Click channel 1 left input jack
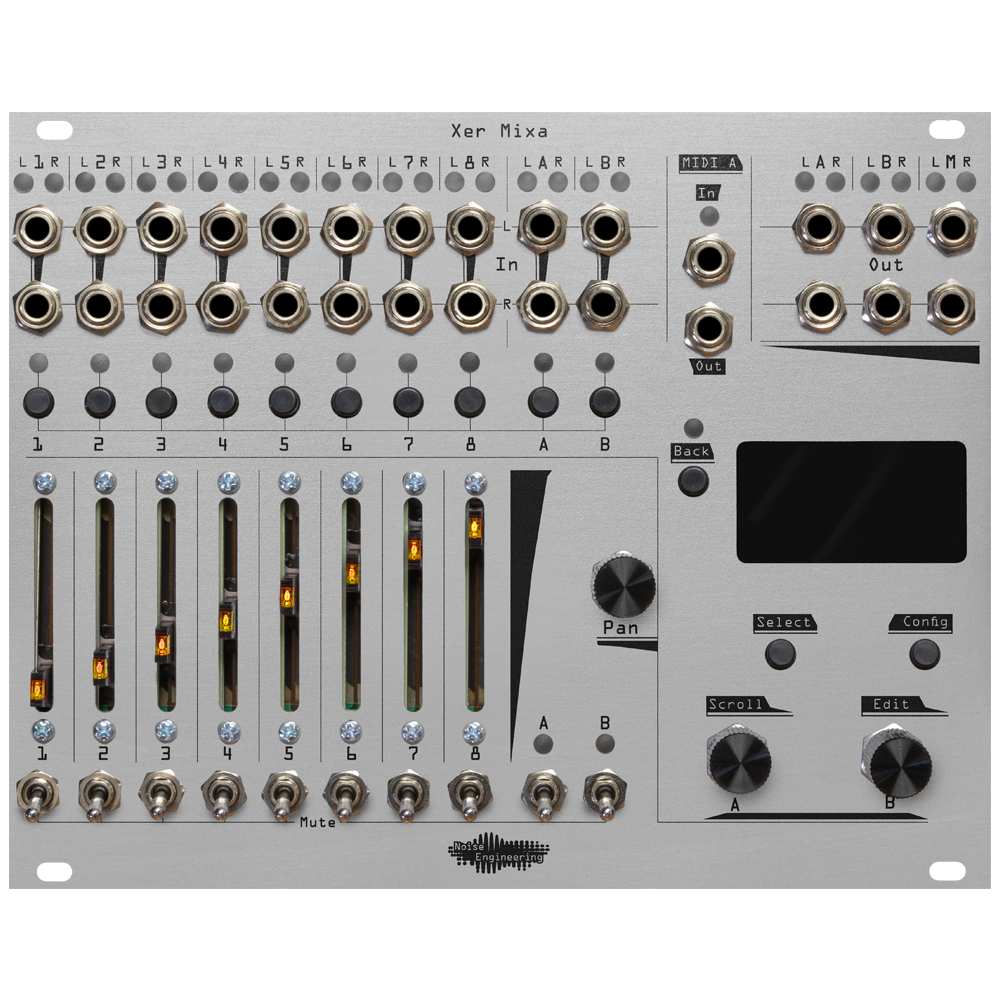The height and width of the screenshot is (1000, 1000). (x=37, y=230)
